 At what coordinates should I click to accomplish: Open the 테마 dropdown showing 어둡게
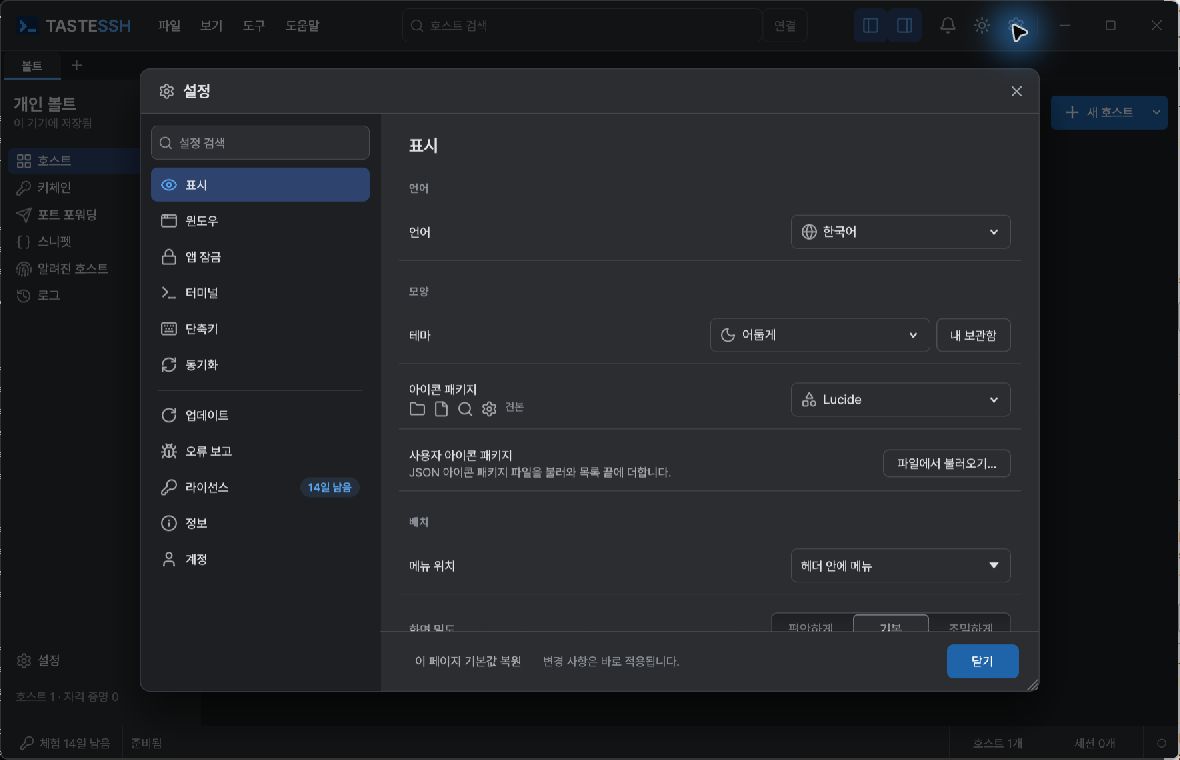tap(819, 335)
